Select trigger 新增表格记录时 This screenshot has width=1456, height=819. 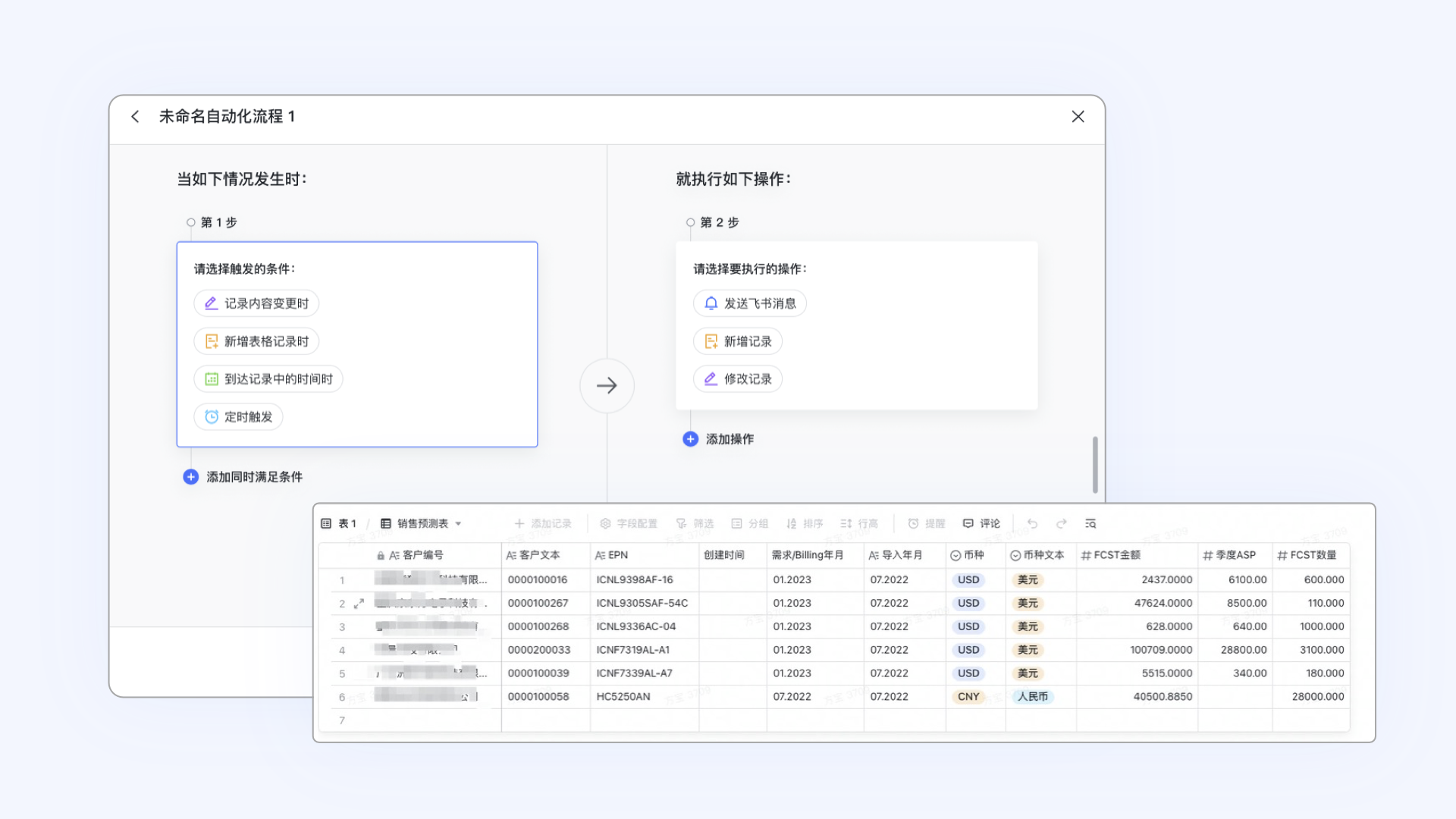tap(256, 341)
